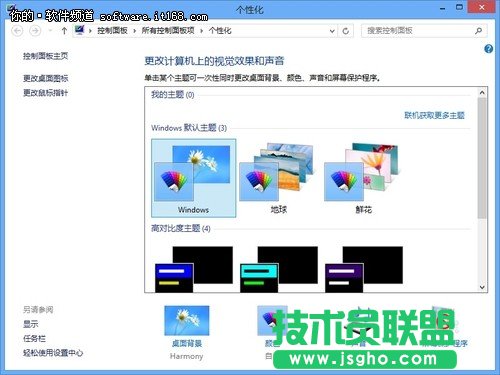Open 控制面板主页 link
The image size is (500, 375).
click(x=46, y=56)
